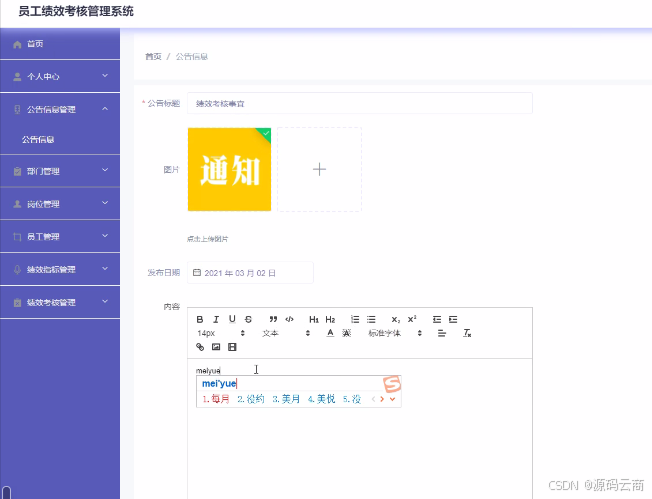This screenshot has width=652, height=499.
Task: Expand the 绩效考核管理 sidebar menu
Action: 60,302
